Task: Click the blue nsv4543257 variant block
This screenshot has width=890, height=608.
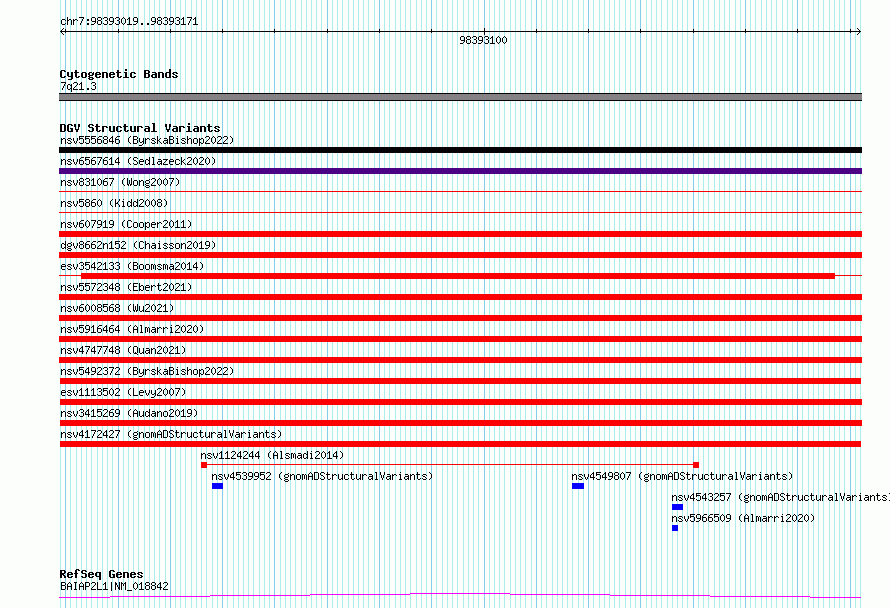Action: 677,507
